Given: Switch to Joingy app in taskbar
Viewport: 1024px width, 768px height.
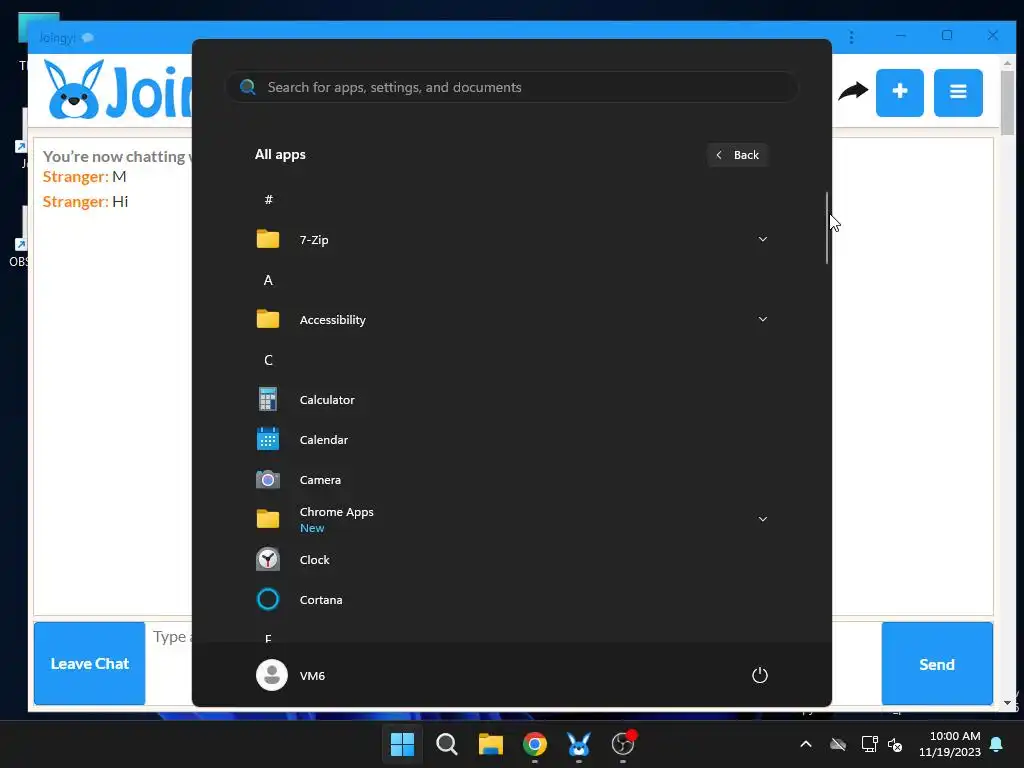Looking at the screenshot, I should [579, 744].
